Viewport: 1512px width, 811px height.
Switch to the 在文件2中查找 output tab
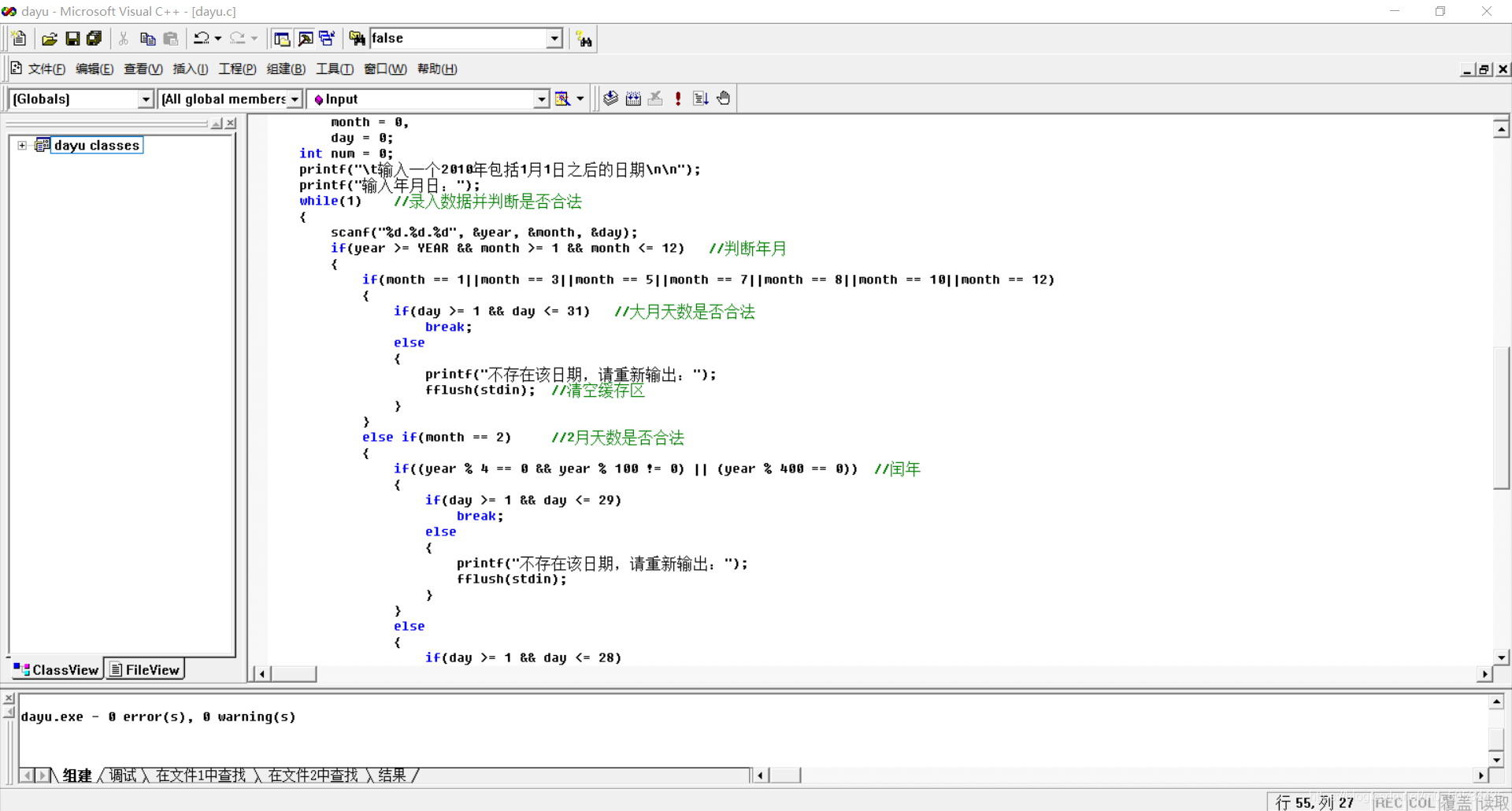(x=313, y=776)
